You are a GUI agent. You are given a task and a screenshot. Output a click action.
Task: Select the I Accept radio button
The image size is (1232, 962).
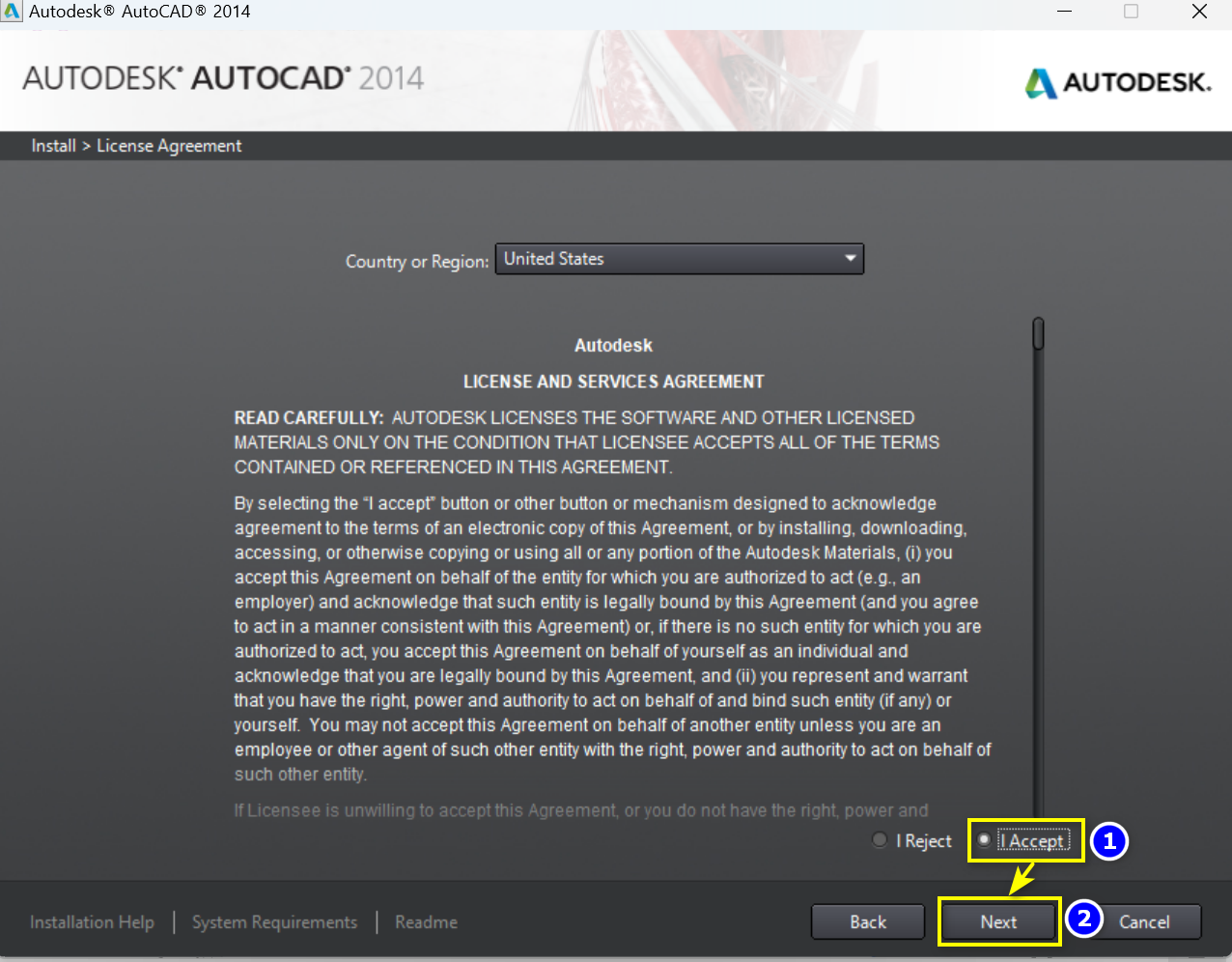tap(984, 840)
